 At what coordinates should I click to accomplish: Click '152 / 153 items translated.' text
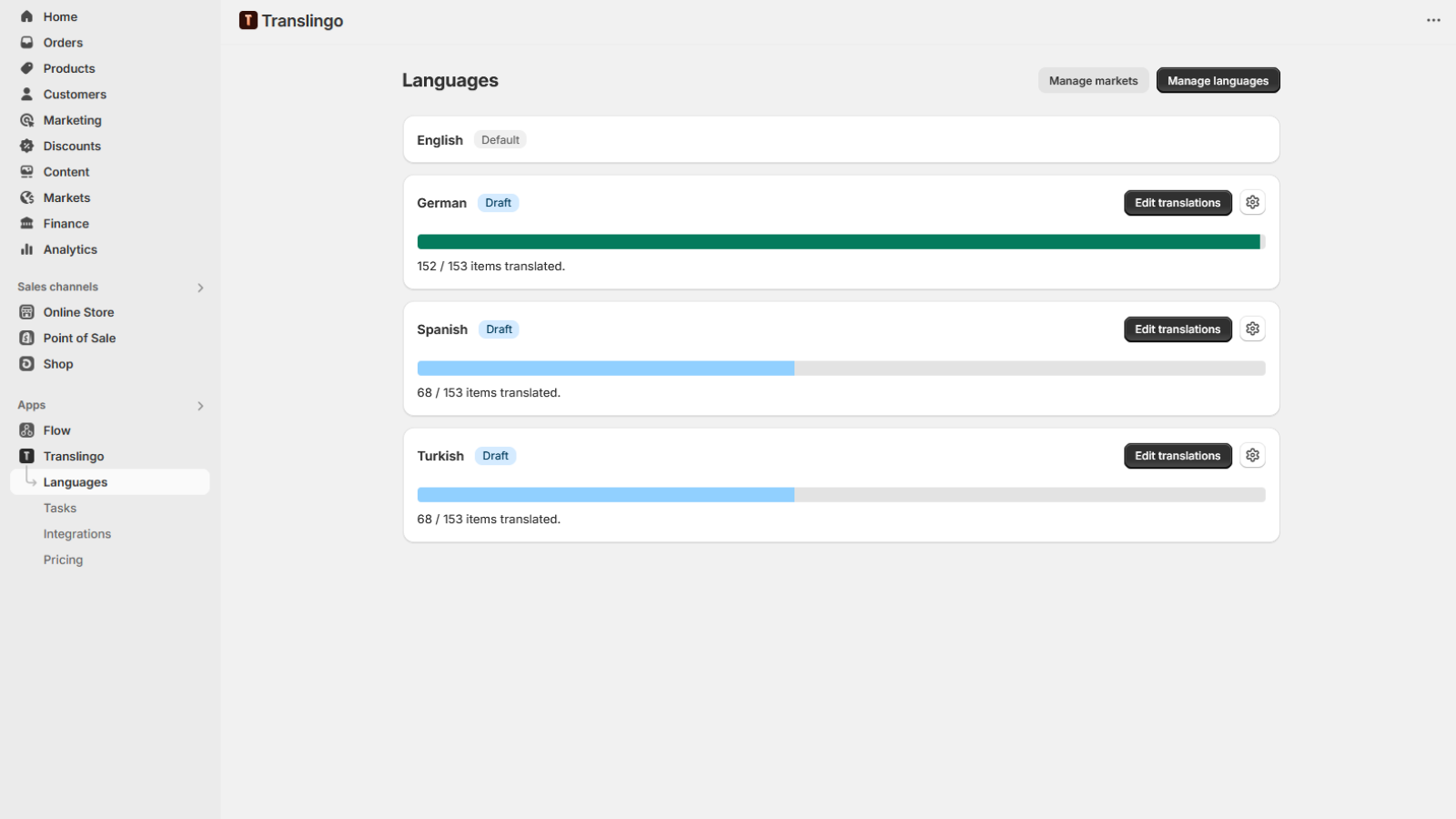(491, 267)
